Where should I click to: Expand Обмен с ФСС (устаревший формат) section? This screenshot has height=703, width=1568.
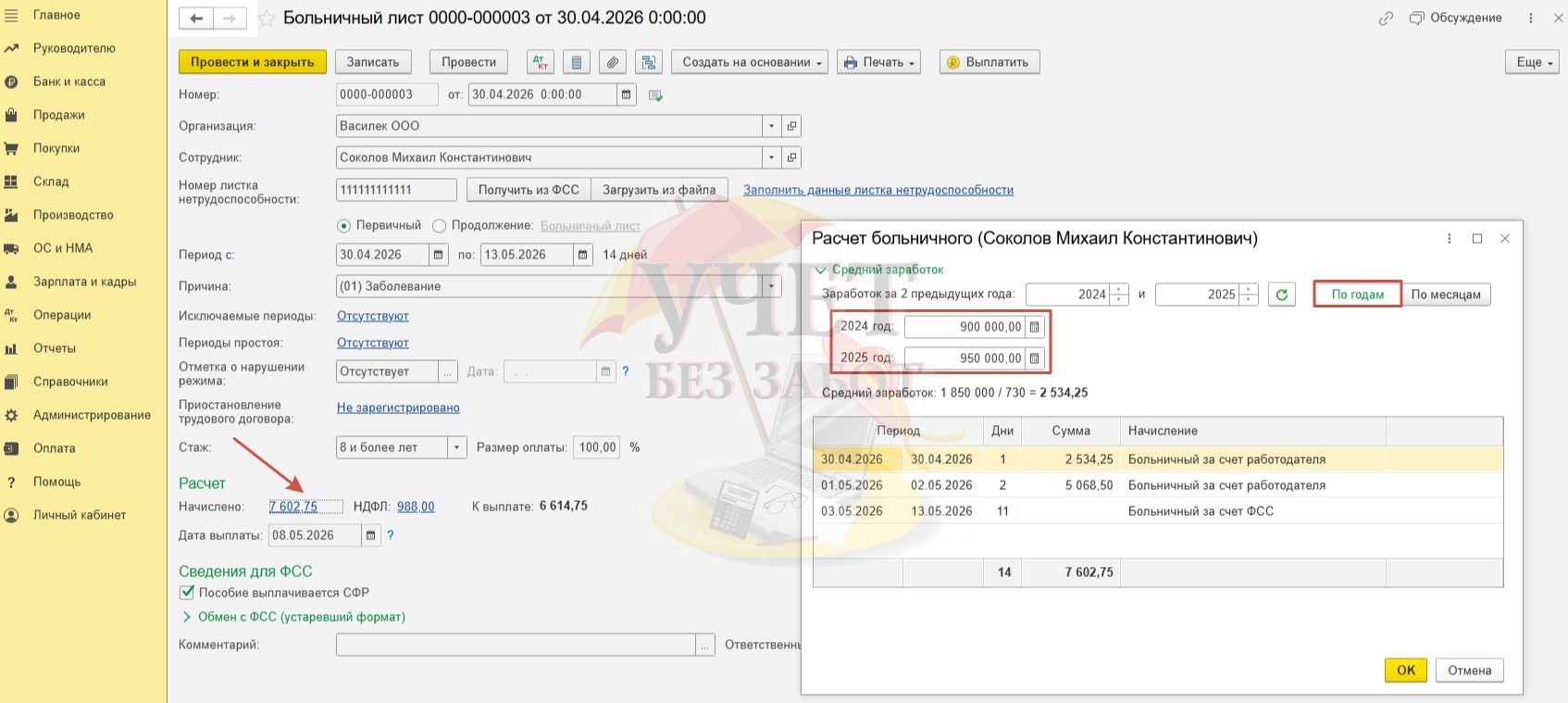[x=187, y=617]
